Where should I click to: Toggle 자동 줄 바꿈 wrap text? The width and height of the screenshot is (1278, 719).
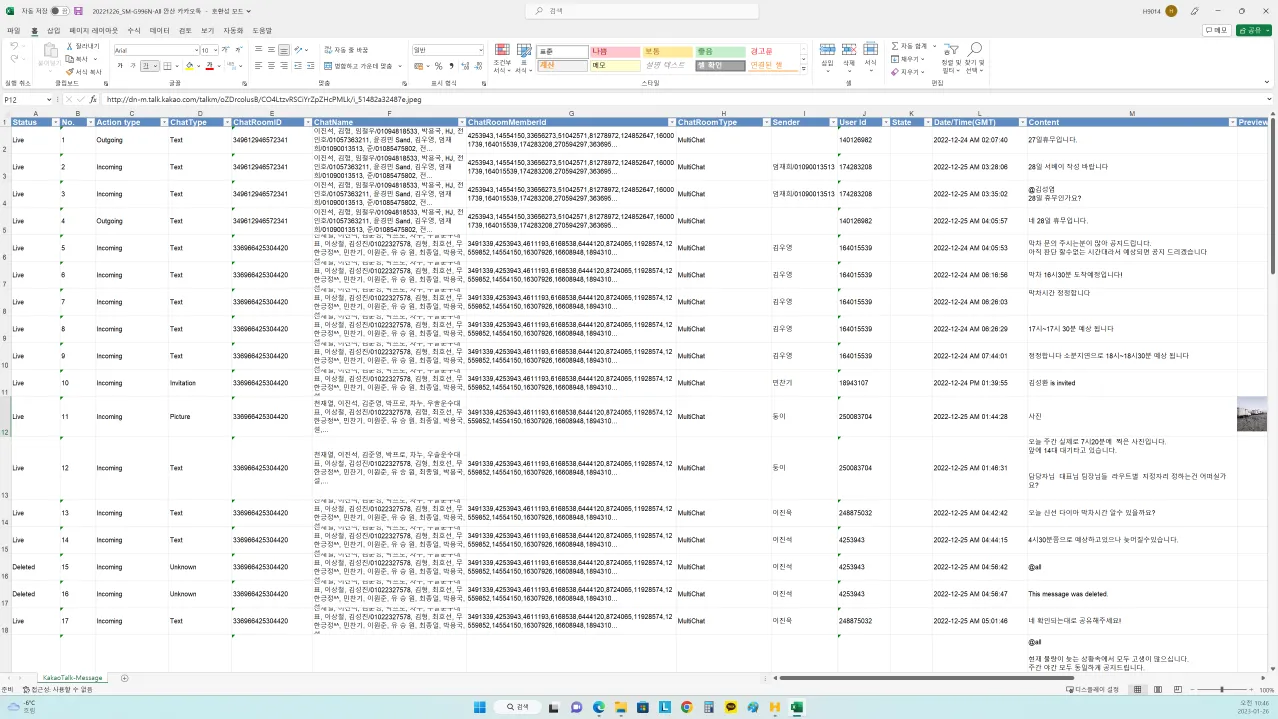[347, 50]
